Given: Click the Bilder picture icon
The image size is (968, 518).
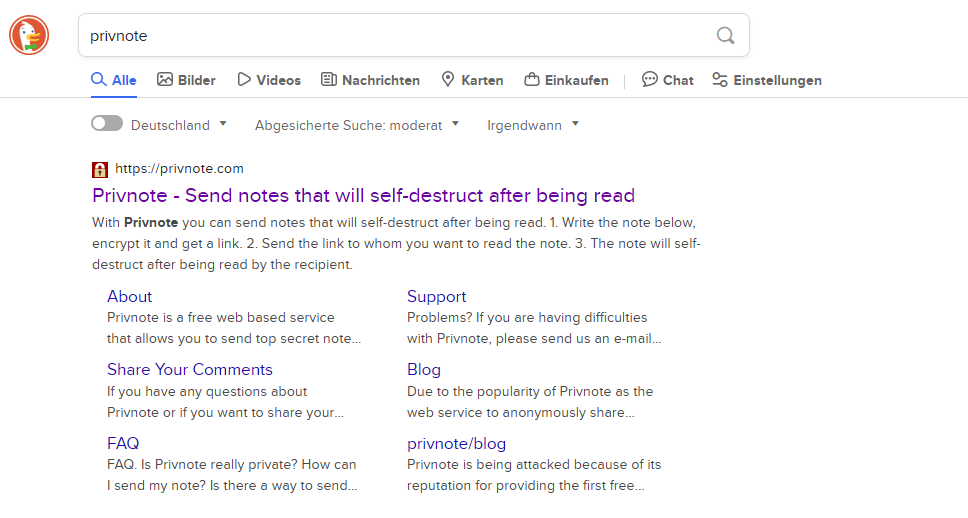Looking at the screenshot, I should [165, 80].
